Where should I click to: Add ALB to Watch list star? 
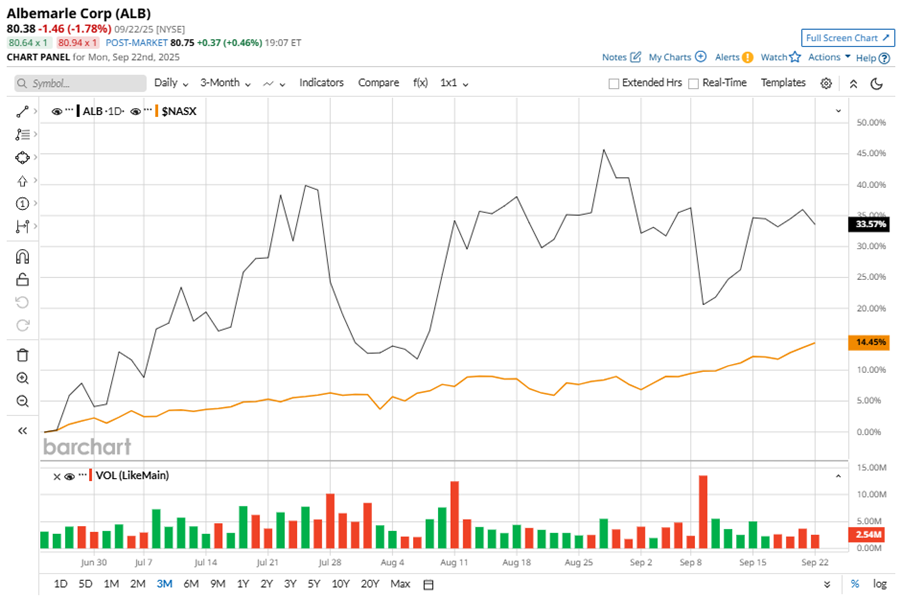(795, 57)
